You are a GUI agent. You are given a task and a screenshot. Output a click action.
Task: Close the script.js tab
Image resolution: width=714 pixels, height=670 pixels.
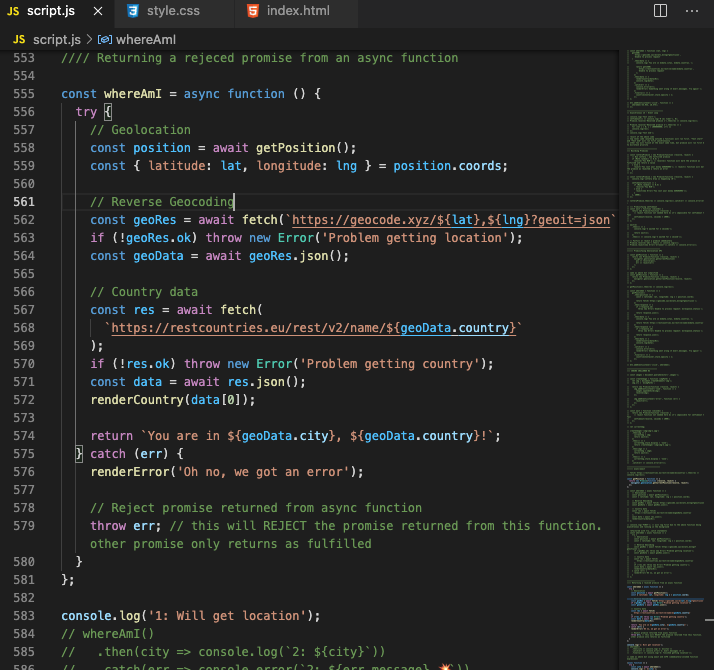pos(98,11)
